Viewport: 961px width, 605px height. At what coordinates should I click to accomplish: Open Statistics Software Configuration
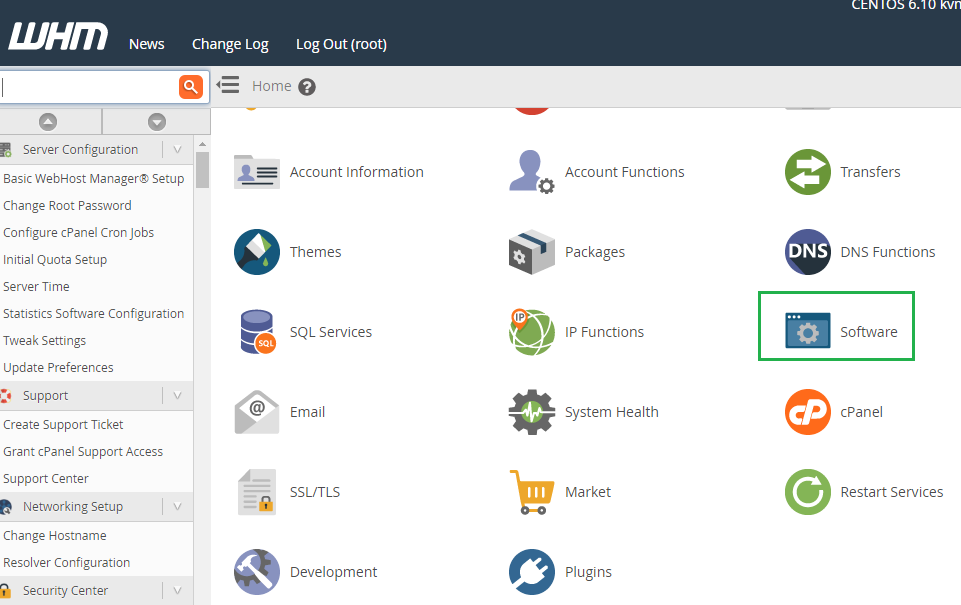(x=94, y=314)
